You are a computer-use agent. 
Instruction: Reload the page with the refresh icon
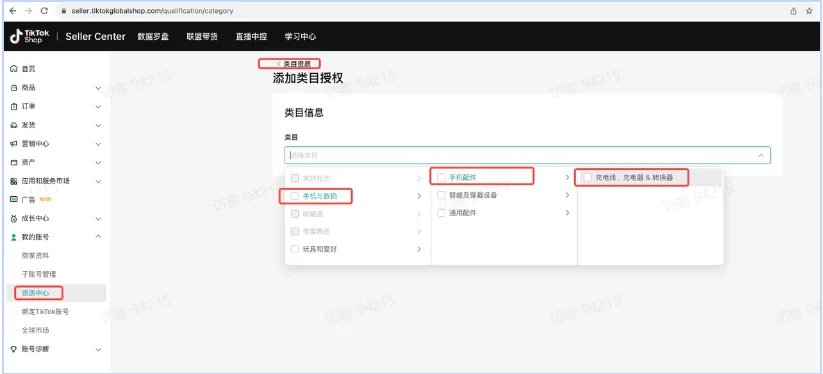(44, 10)
